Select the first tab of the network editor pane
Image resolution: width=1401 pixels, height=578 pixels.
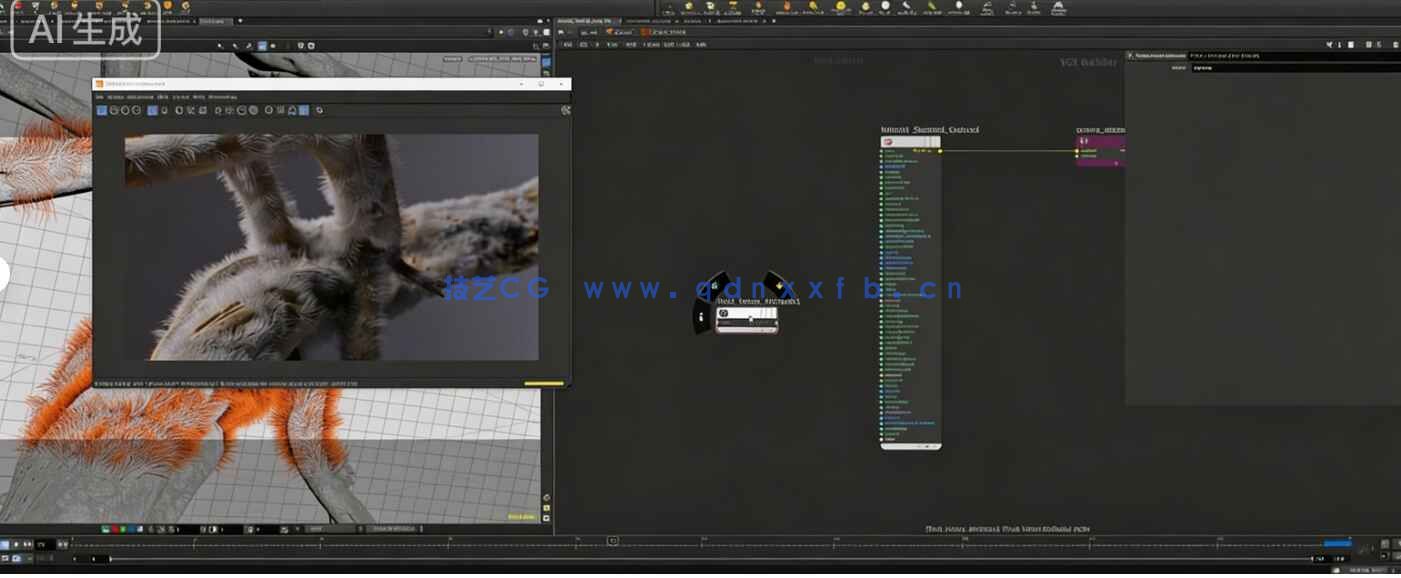pyautogui.click(x=586, y=20)
